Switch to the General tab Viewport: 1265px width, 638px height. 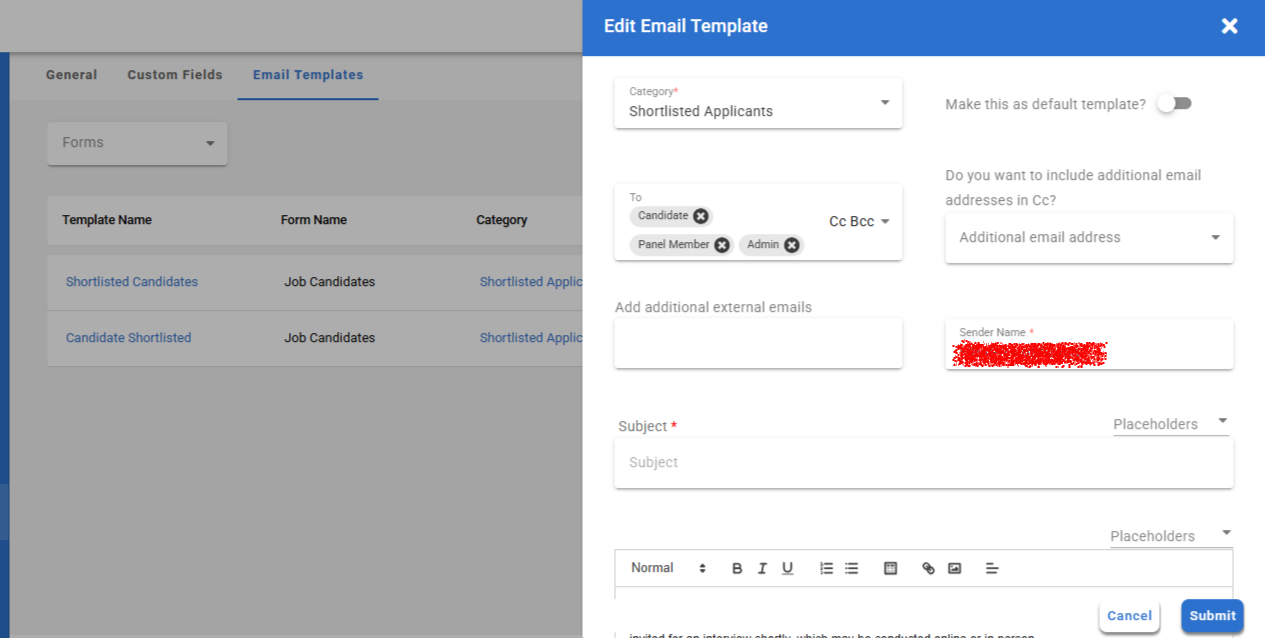tap(72, 75)
